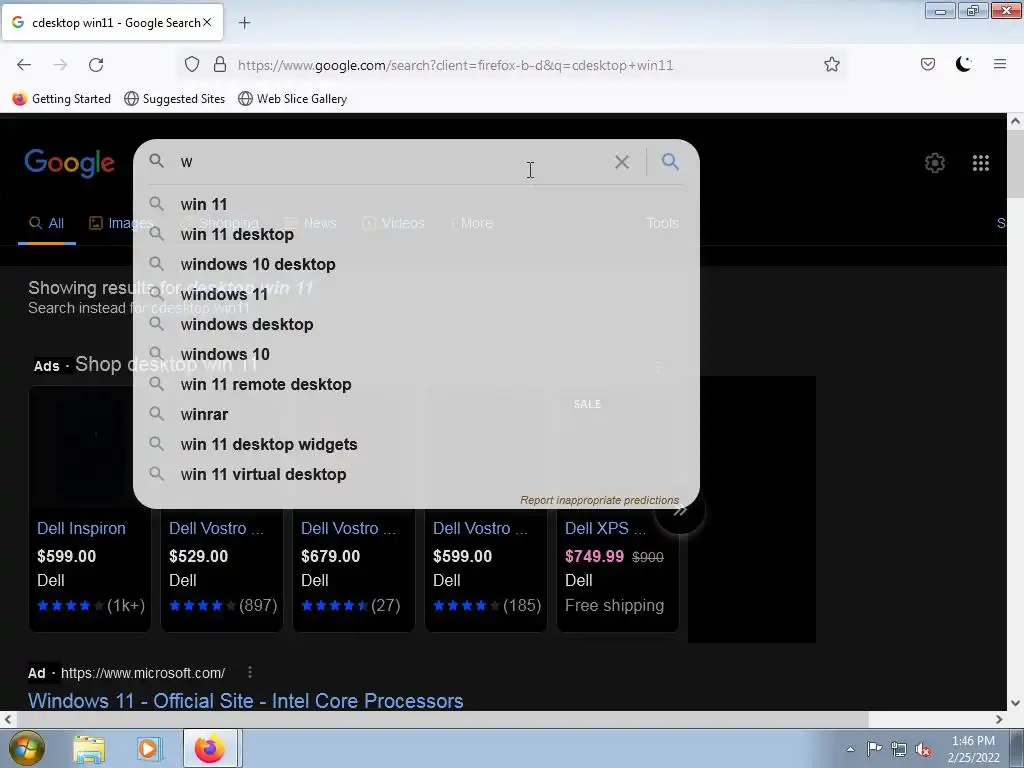Close the cdesktop win11 Google Search tab
The height and width of the screenshot is (768, 1024).
click(x=207, y=22)
